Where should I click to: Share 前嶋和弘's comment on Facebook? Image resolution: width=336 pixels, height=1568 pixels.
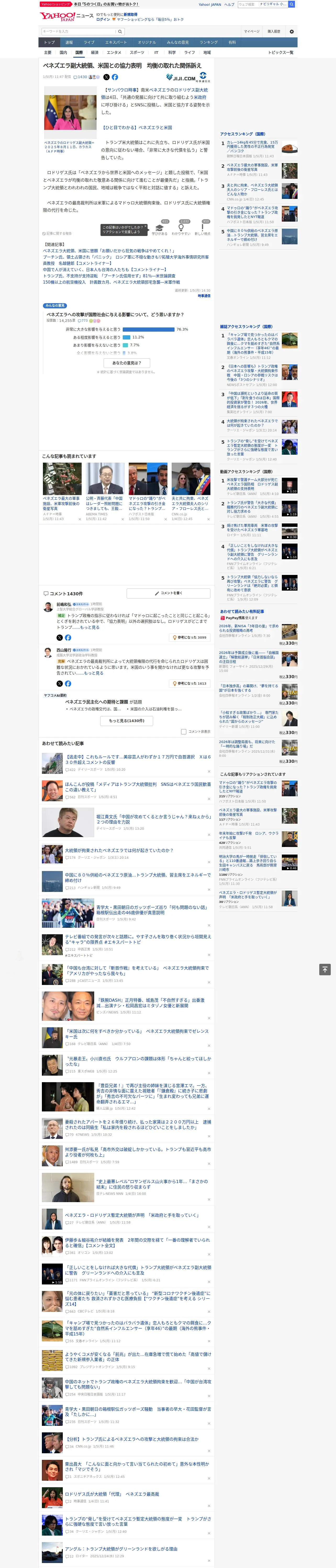click(x=68, y=637)
